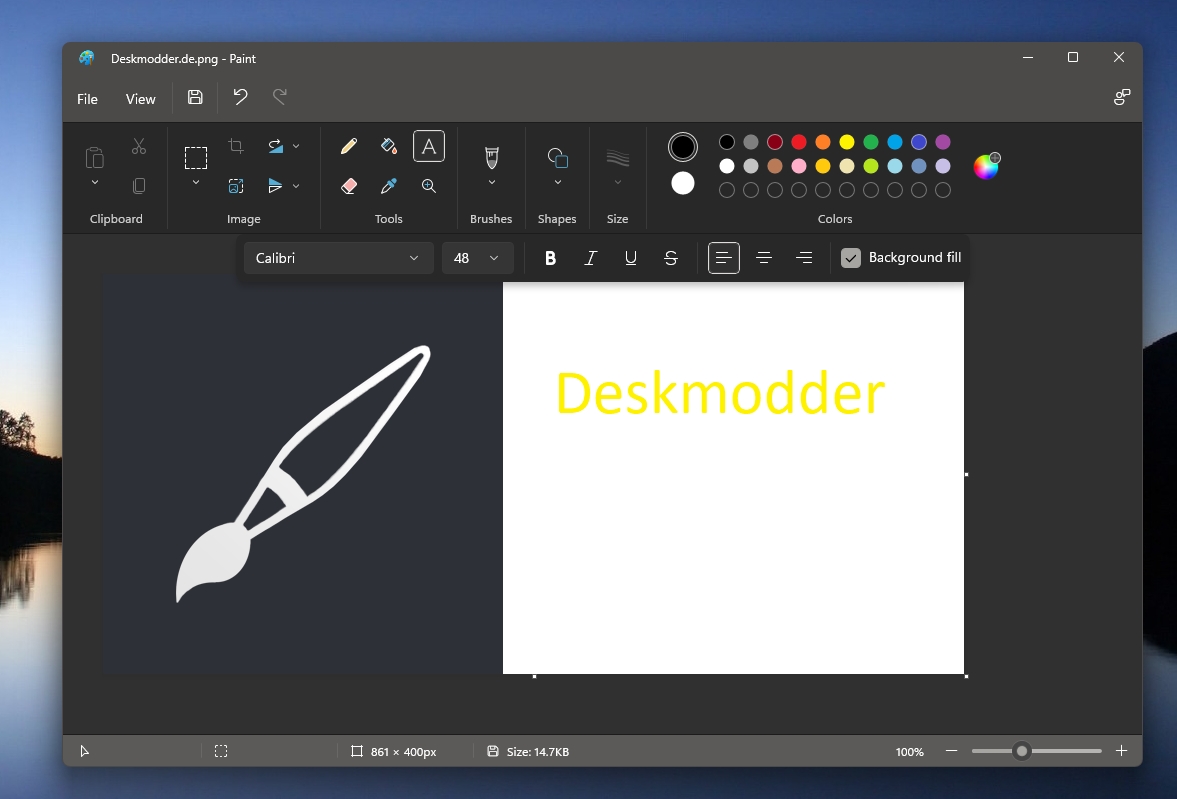Expand the Flip options chevron
The height and width of the screenshot is (799, 1177).
[x=296, y=185]
